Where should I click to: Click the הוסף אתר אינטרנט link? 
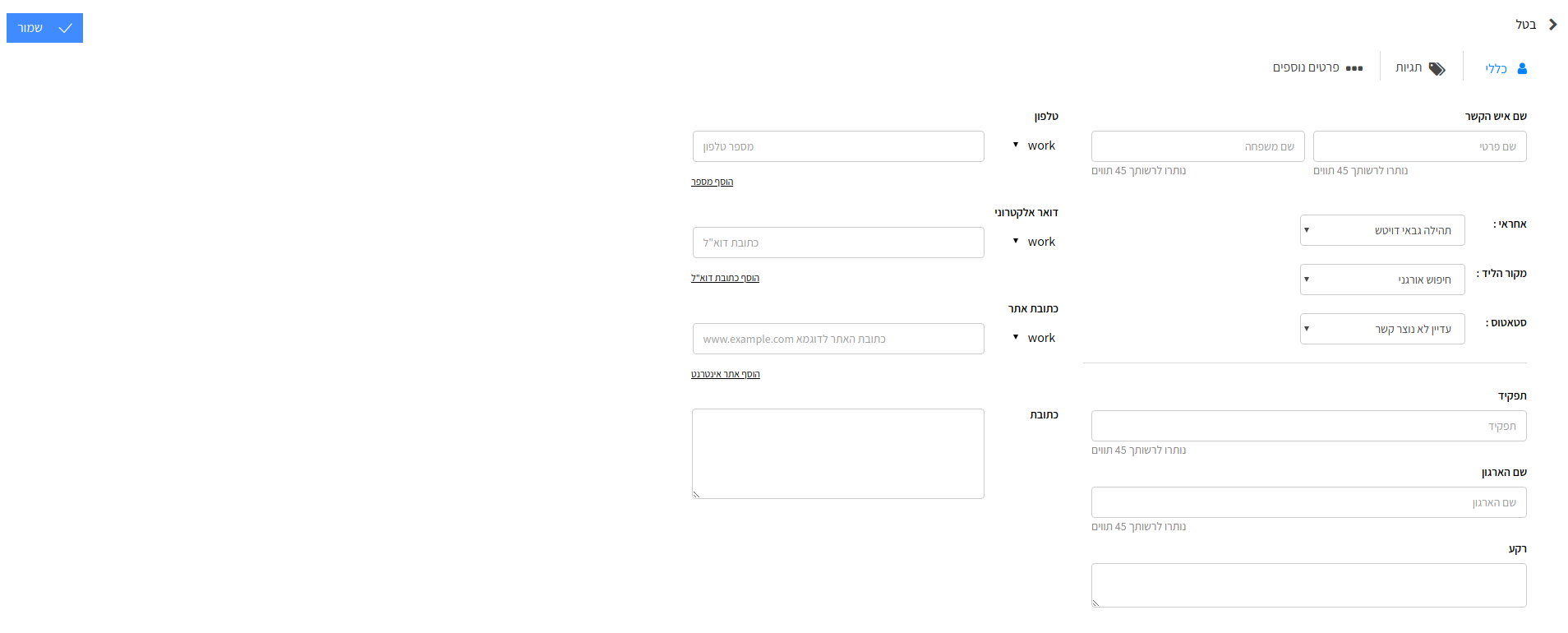725,374
